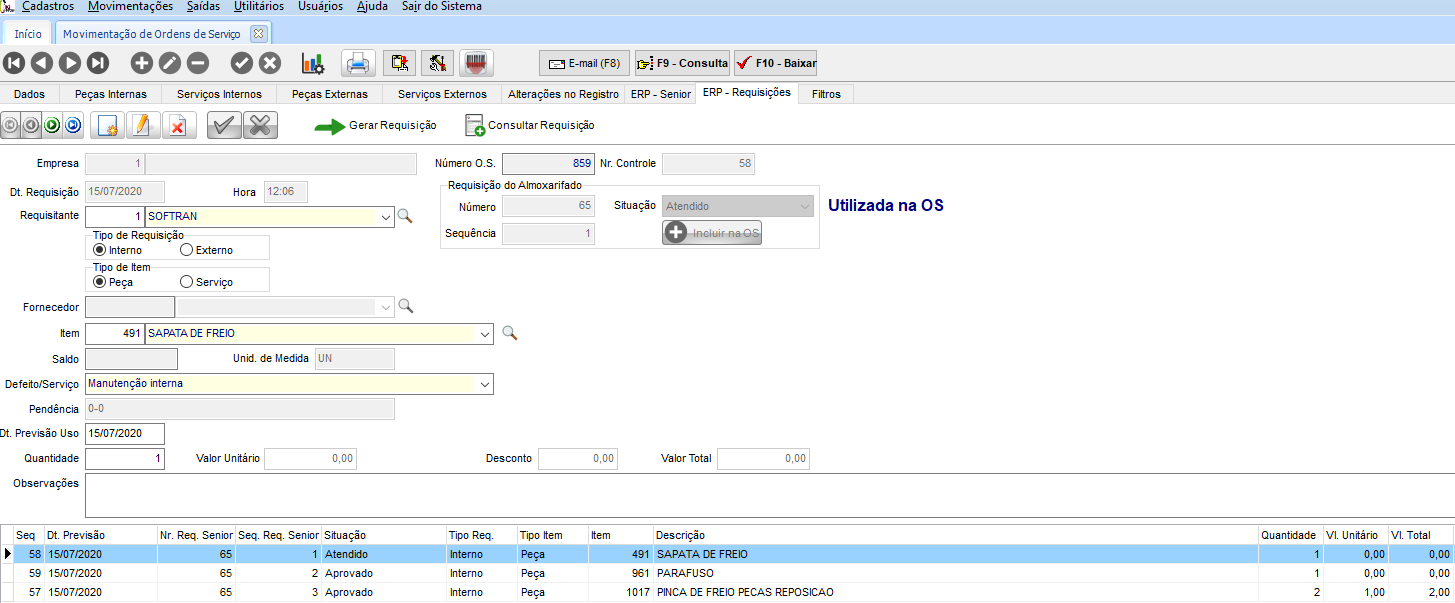Search Requisitante with magnifier icon
This screenshot has width=1455, height=603.
(405, 216)
